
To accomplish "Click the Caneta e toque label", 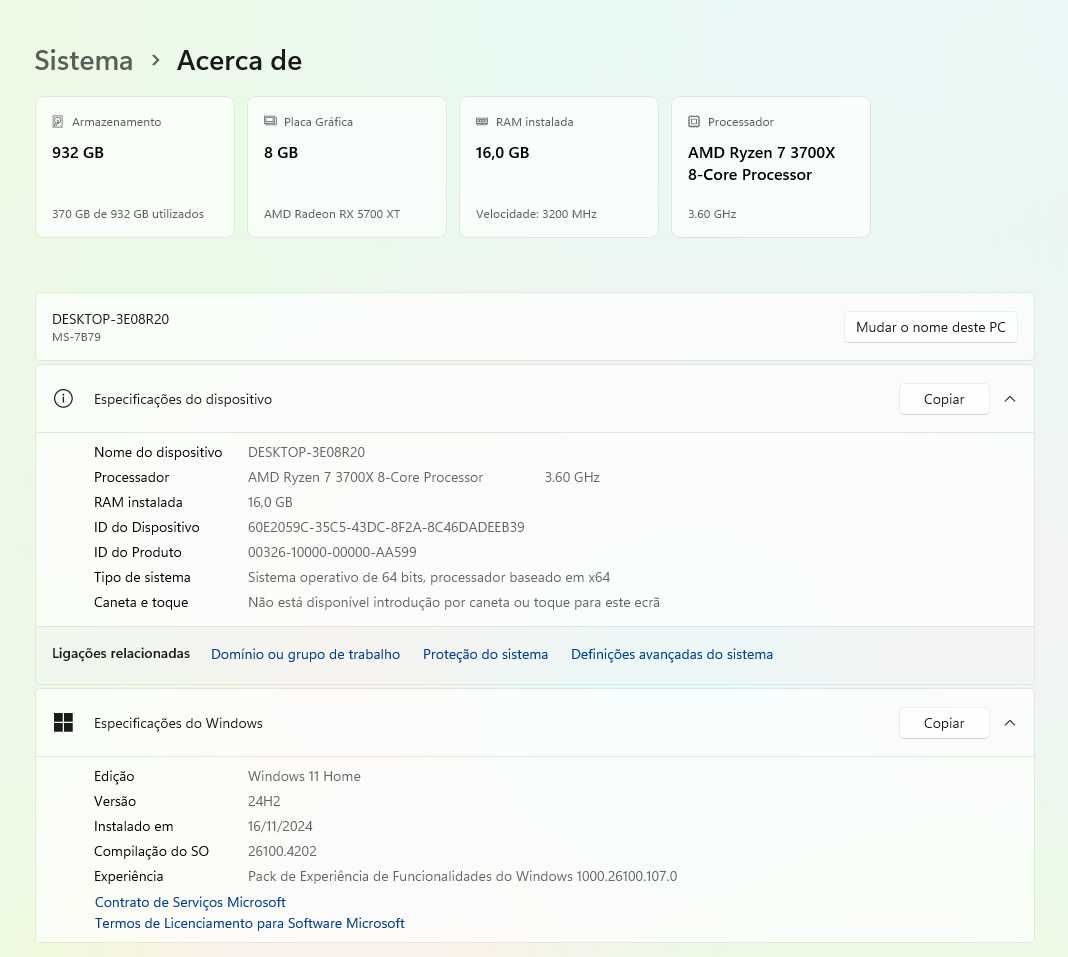I will click(x=141, y=602).
